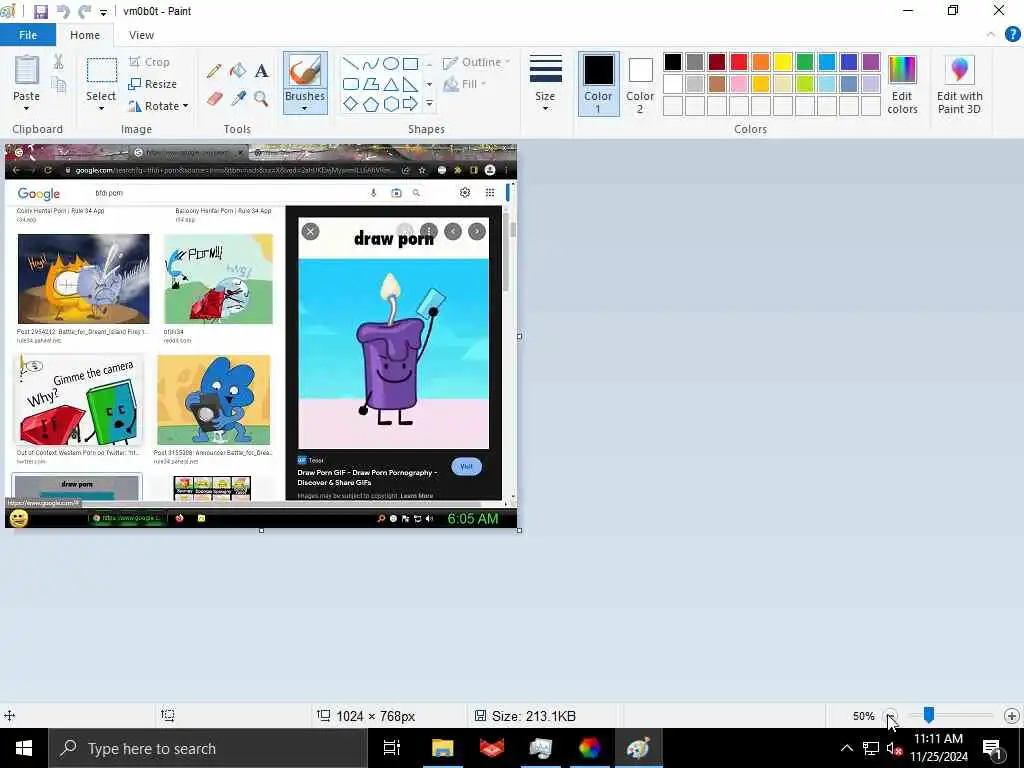Click the taskbar search box

click(208, 748)
